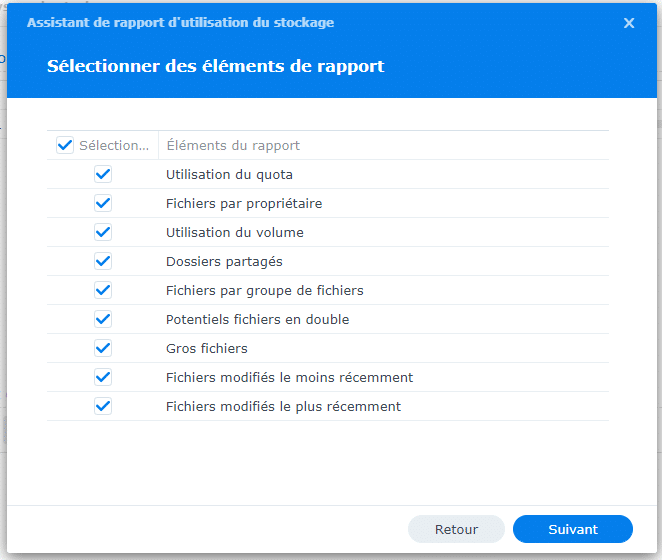The height and width of the screenshot is (560, 662).
Task: Click the Utilisation du volume row text
Action: click(x=234, y=232)
